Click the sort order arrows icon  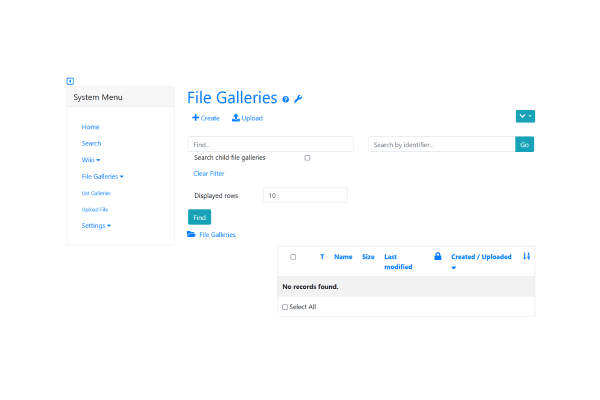click(527, 257)
